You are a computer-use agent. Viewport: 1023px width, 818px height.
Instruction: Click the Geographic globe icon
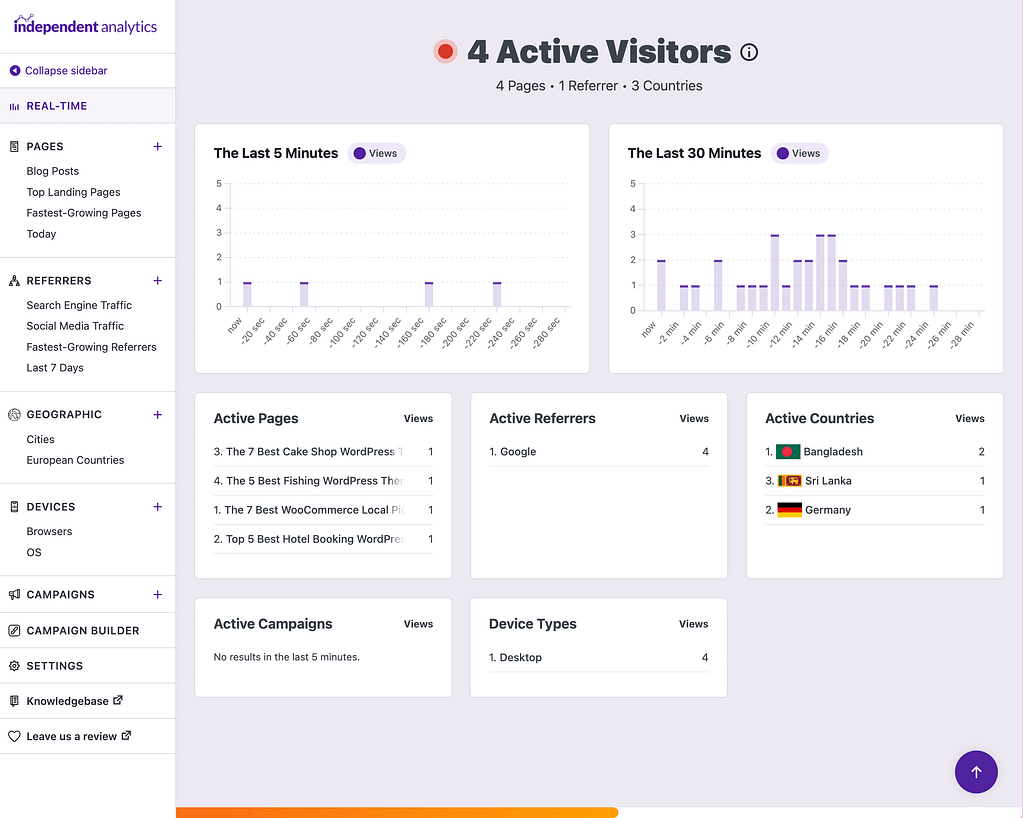point(15,414)
